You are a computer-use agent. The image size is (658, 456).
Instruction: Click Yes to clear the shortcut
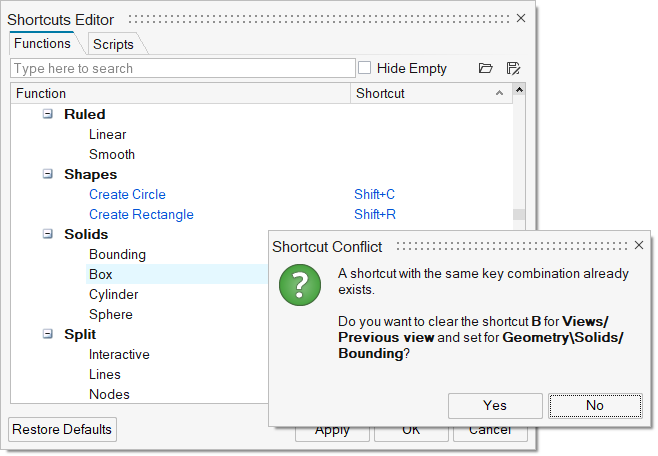click(495, 405)
